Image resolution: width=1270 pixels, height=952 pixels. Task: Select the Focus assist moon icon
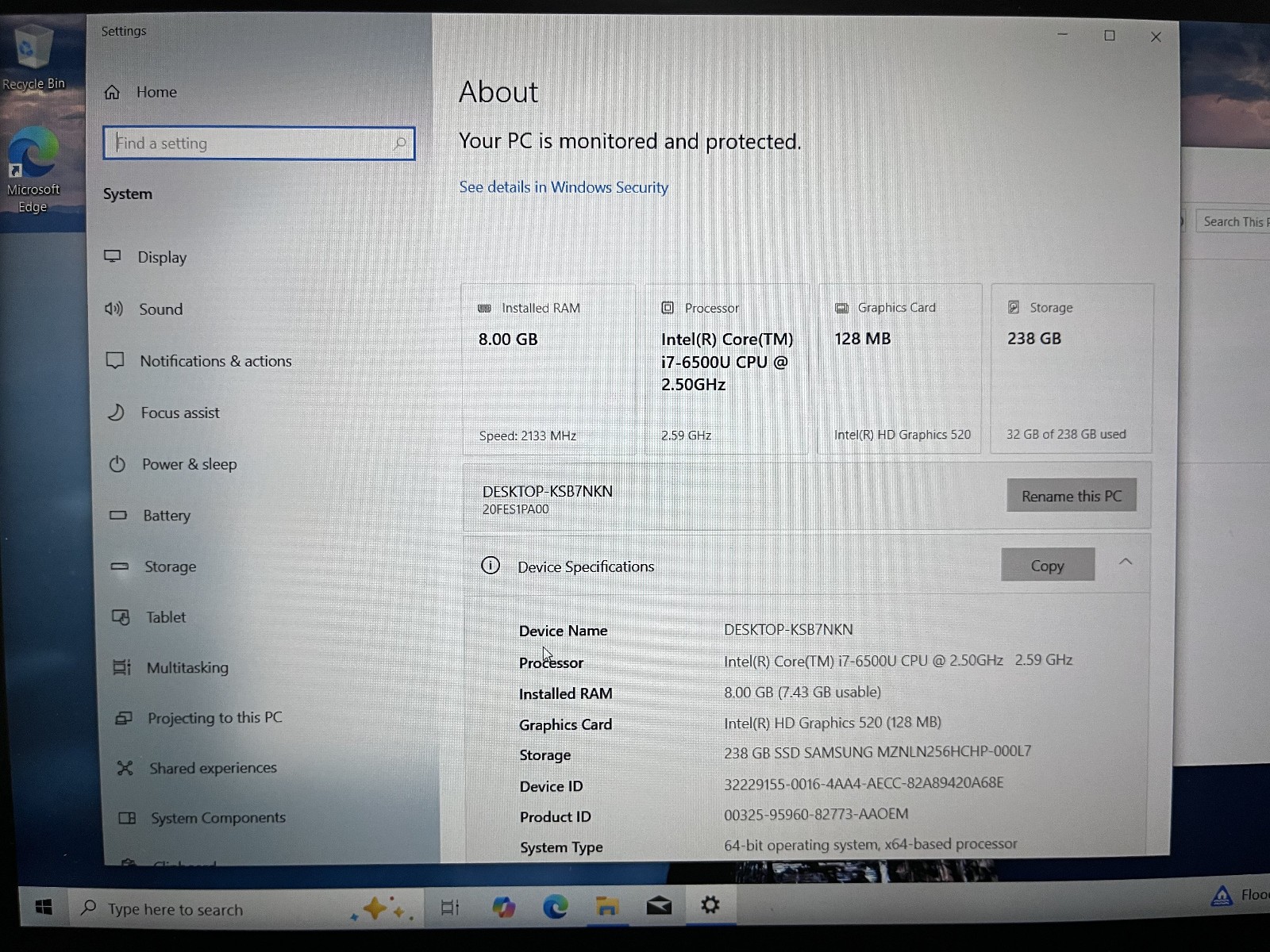tap(116, 413)
